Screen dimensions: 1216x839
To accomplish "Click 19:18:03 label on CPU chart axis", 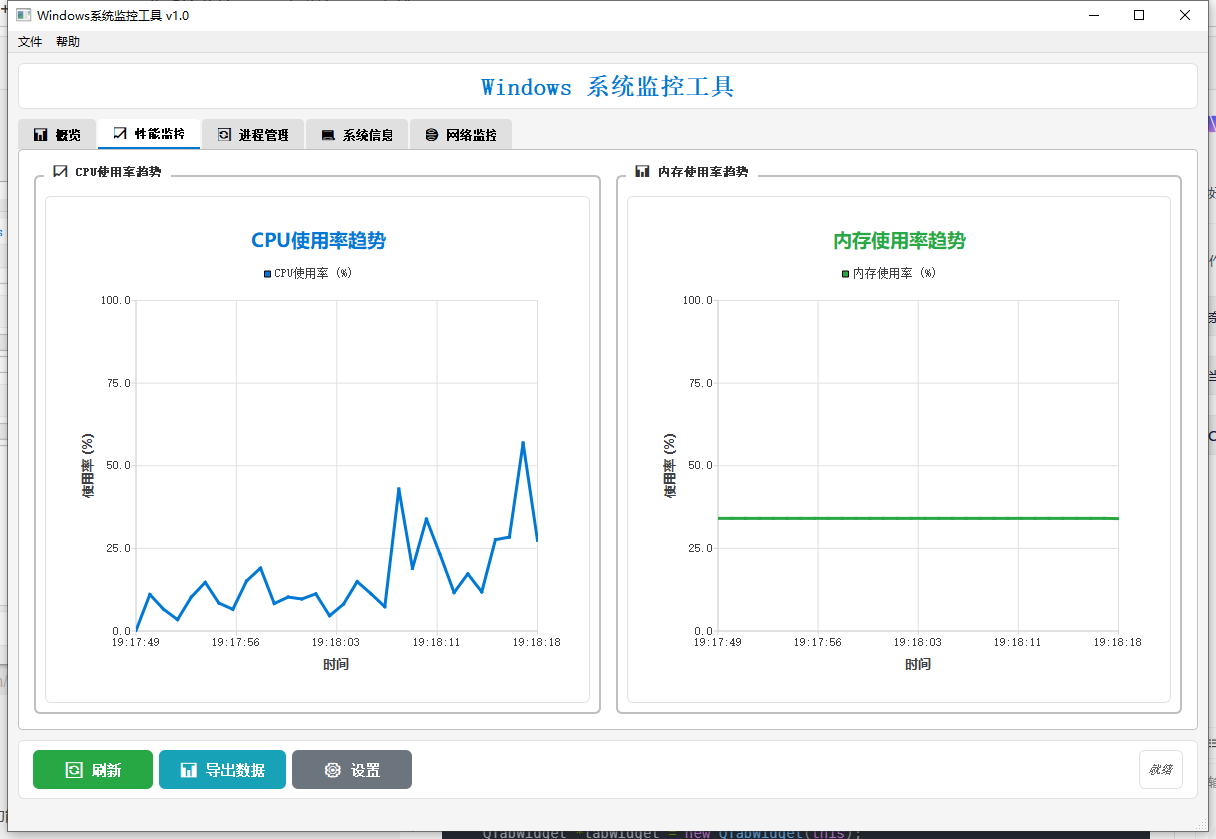I will point(335,643).
